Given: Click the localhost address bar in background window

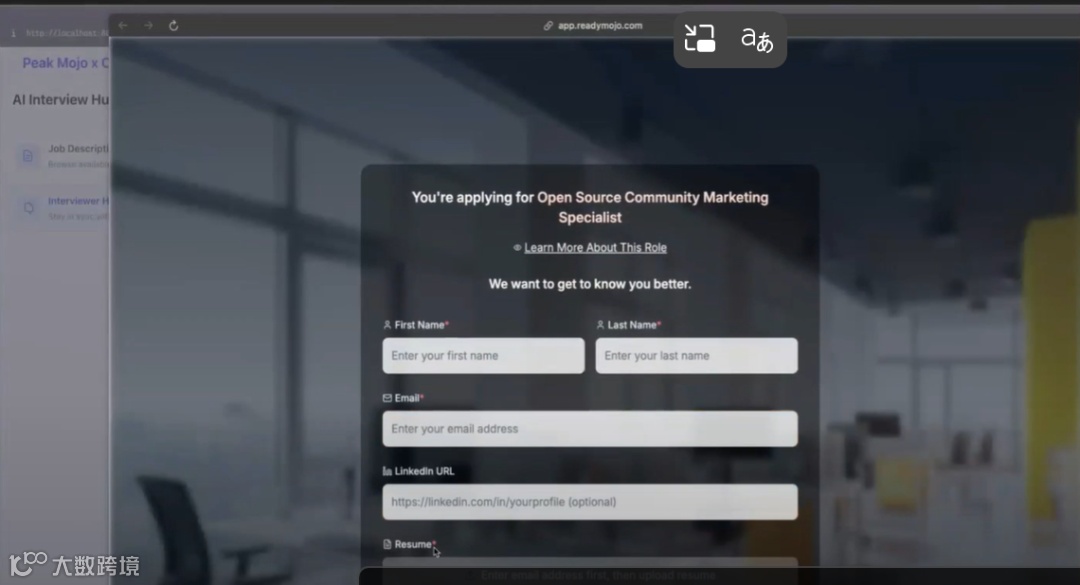Looking at the screenshot, I should (67, 32).
